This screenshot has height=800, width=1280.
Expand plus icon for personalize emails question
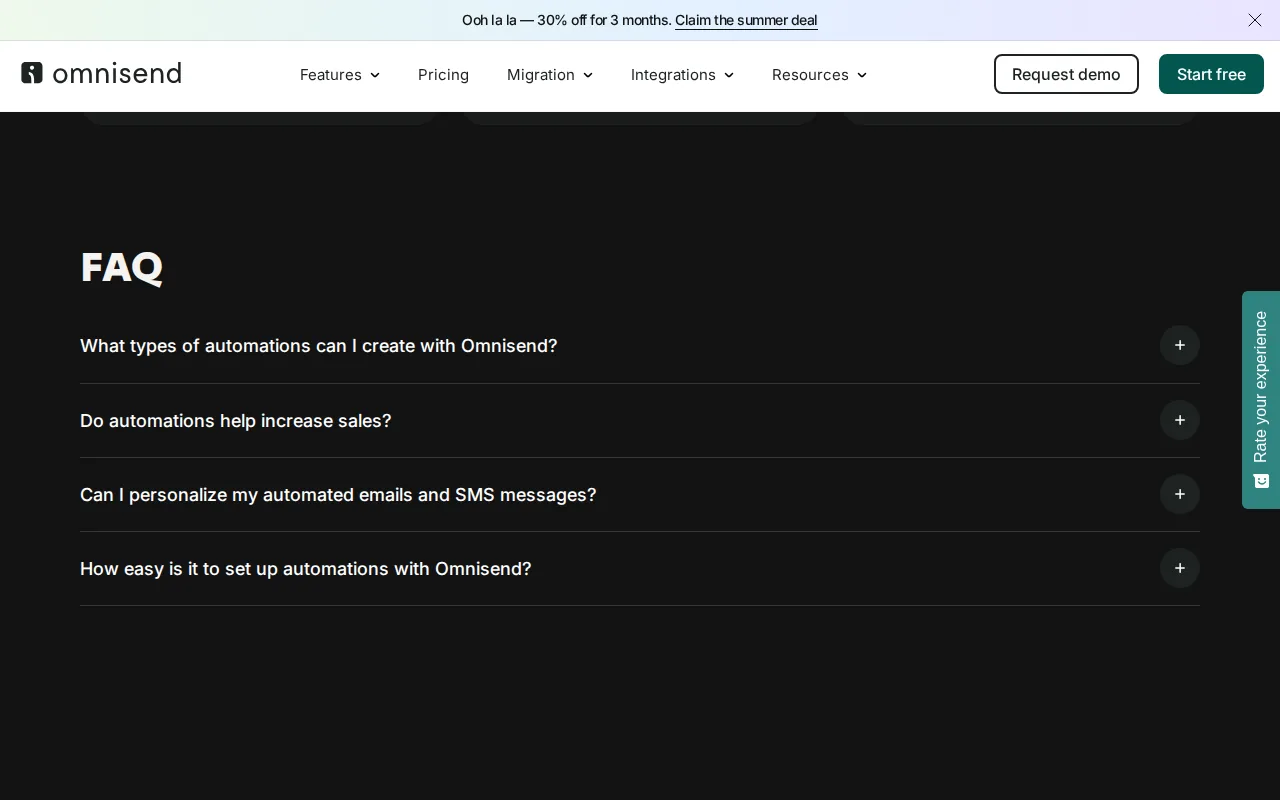click(x=1180, y=494)
